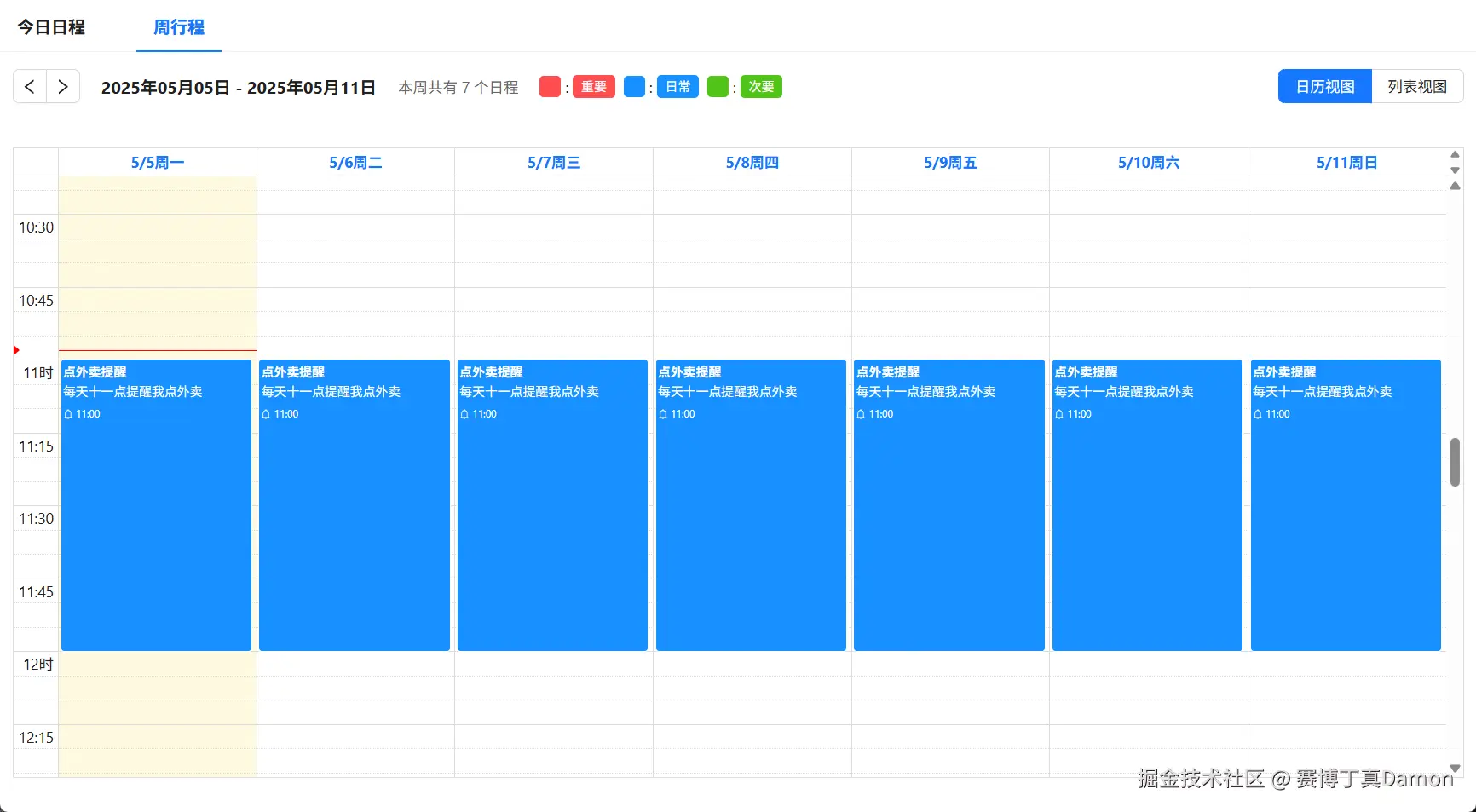Click the scrollbar down arrow at bottom
Screen dimensions: 1476x812
(1455, 769)
